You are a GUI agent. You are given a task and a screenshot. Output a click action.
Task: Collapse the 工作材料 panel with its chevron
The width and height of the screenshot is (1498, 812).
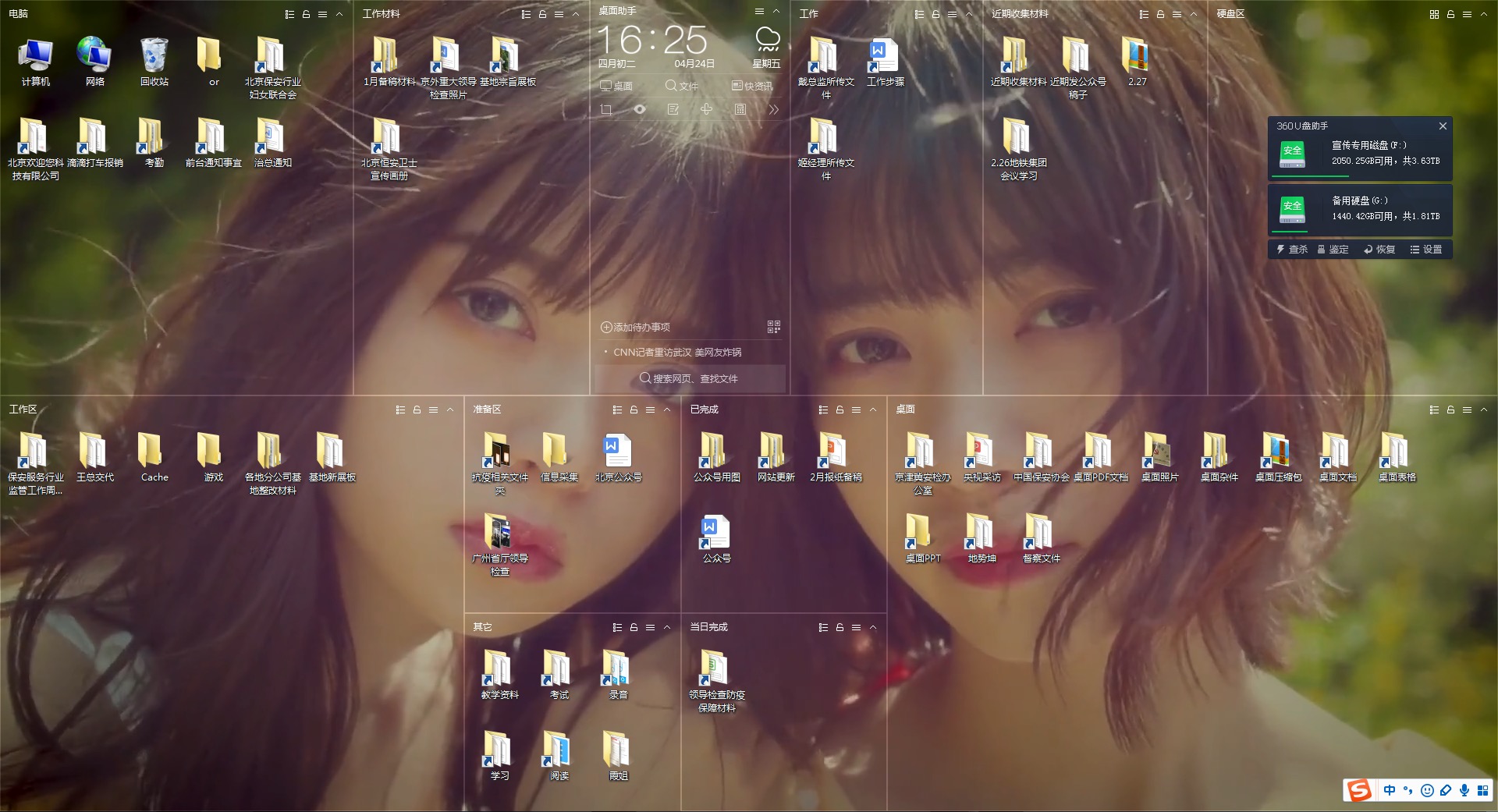click(x=576, y=14)
